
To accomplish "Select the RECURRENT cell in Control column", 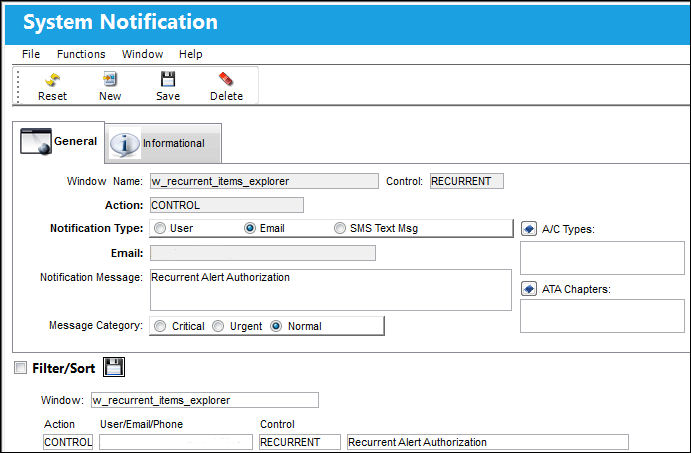I will tap(300, 442).
